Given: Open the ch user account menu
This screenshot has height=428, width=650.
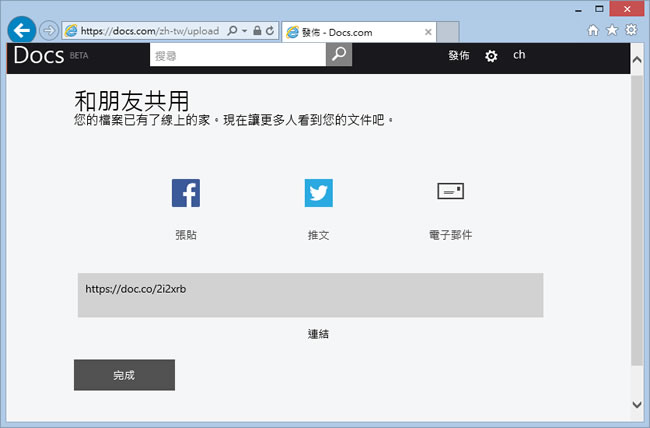Looking at the screenshot, I should point(519,55).
